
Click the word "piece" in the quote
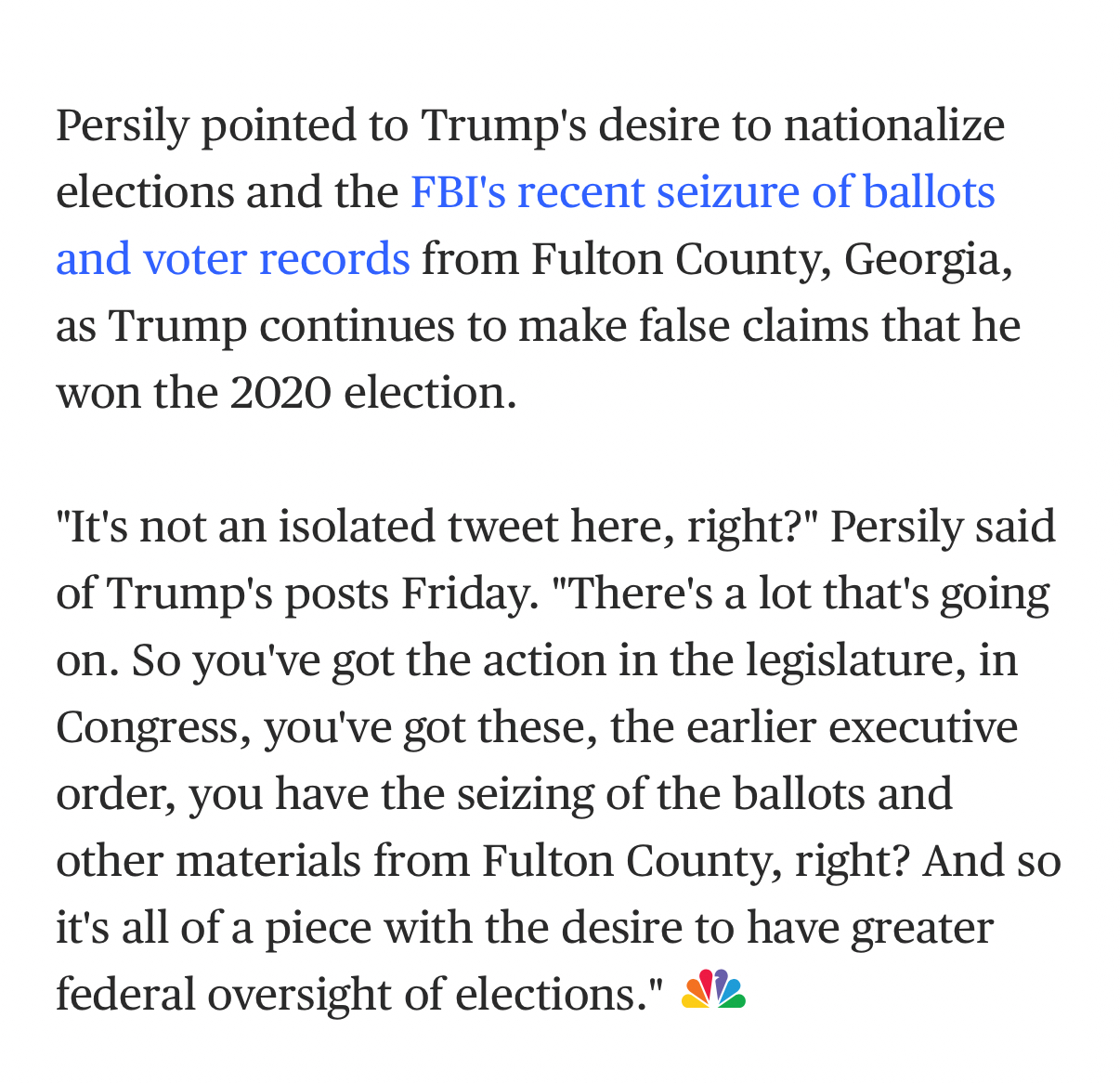click(318, 928)
